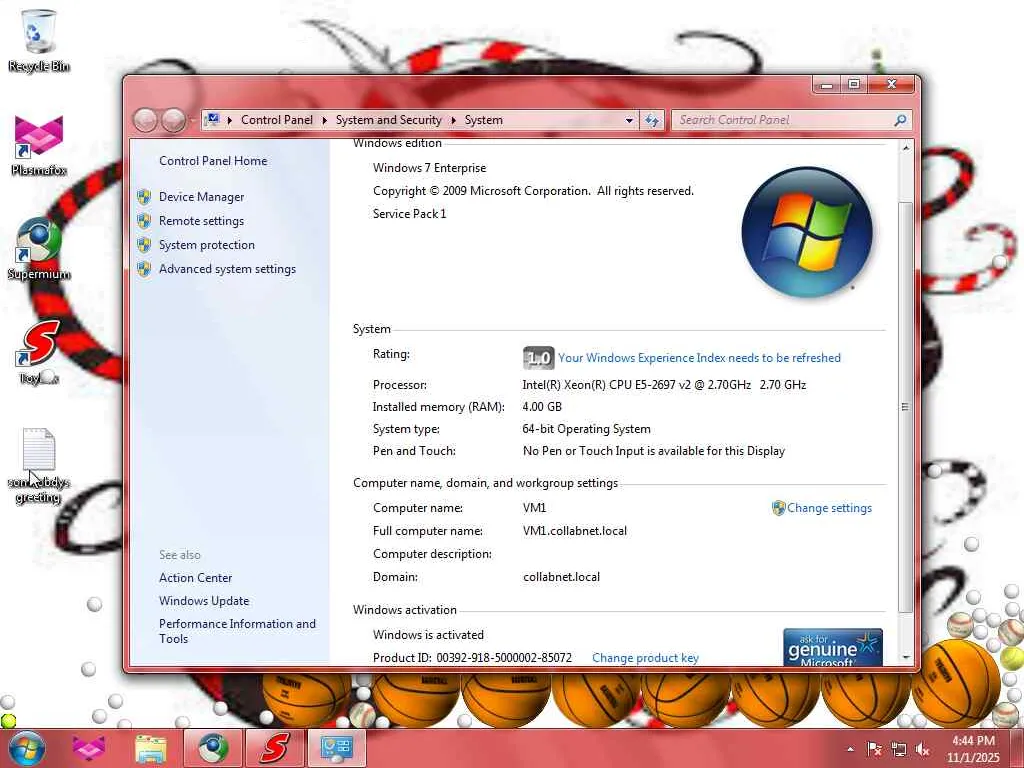1024x768 pixels.
Task: Open Windows Update link
Action: point(204,601)
